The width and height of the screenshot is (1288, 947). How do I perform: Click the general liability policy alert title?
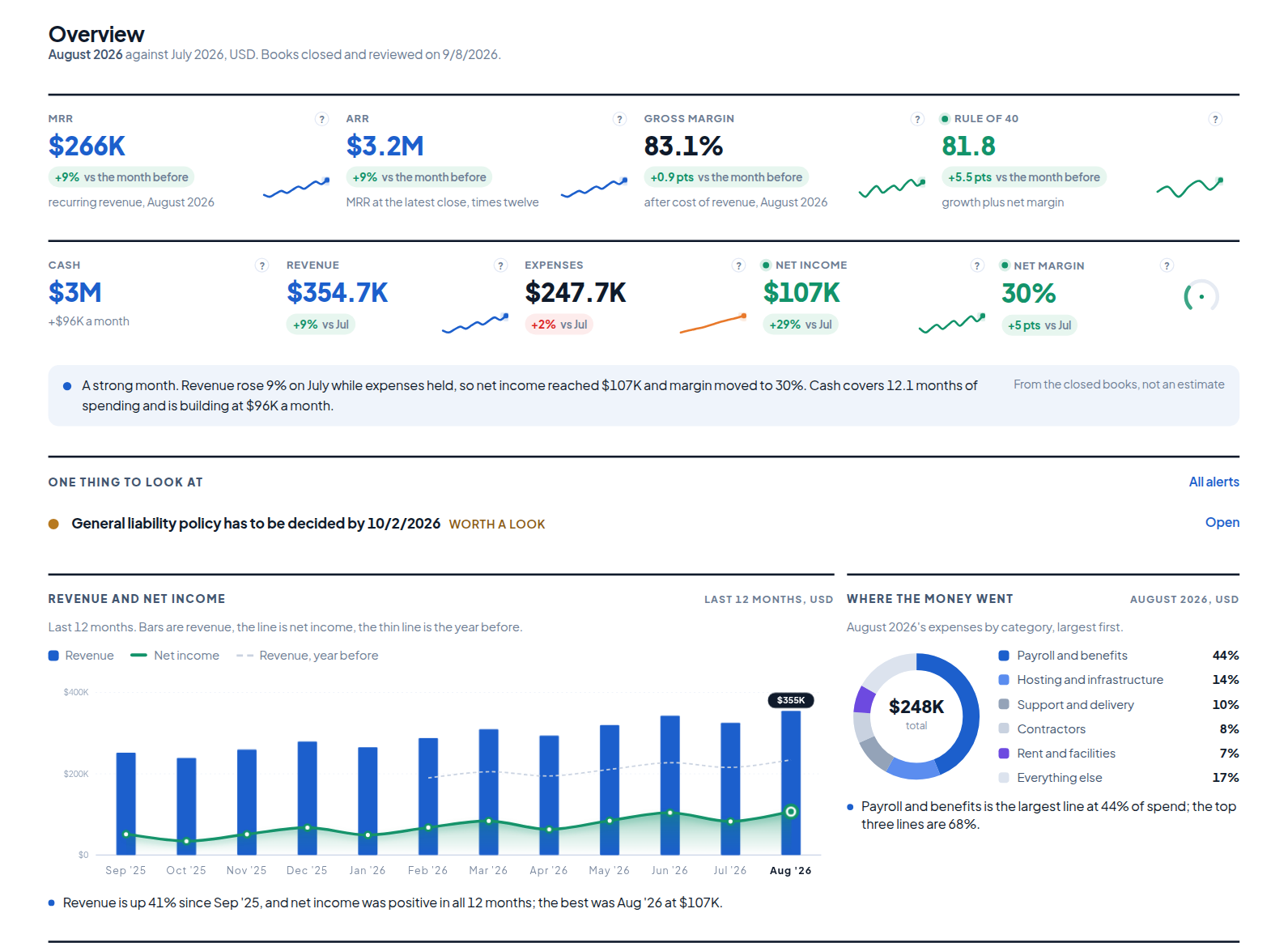[x=256, y=524]
